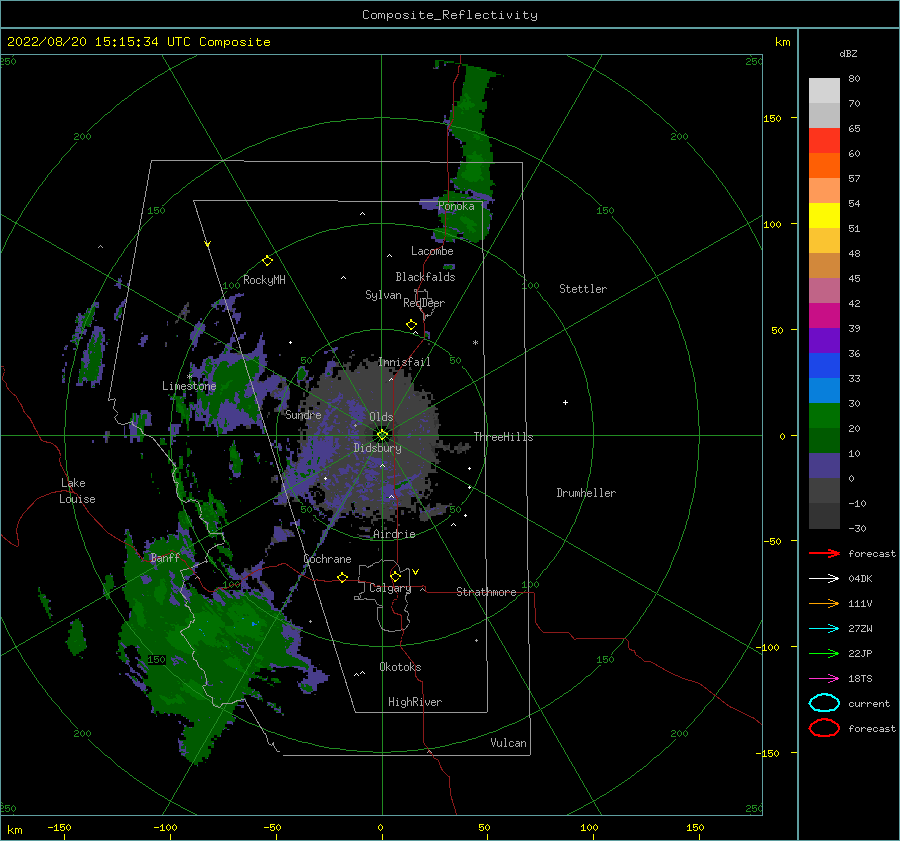Click the Banff label

click(x=165, y=558)
